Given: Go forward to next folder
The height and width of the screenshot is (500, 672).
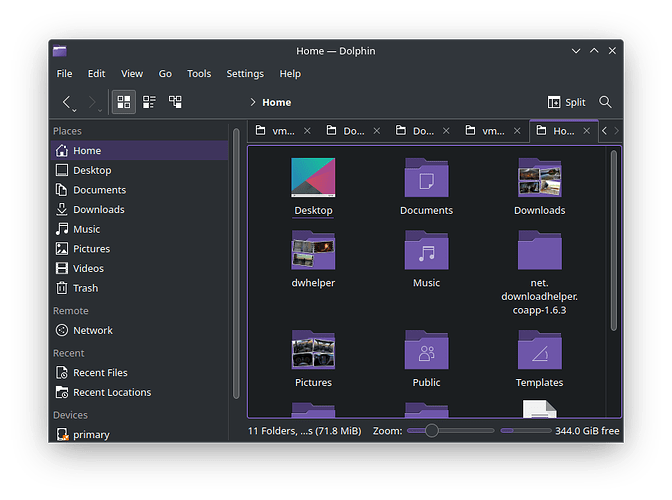Looking at the screenshot, I should click(92, 102).
